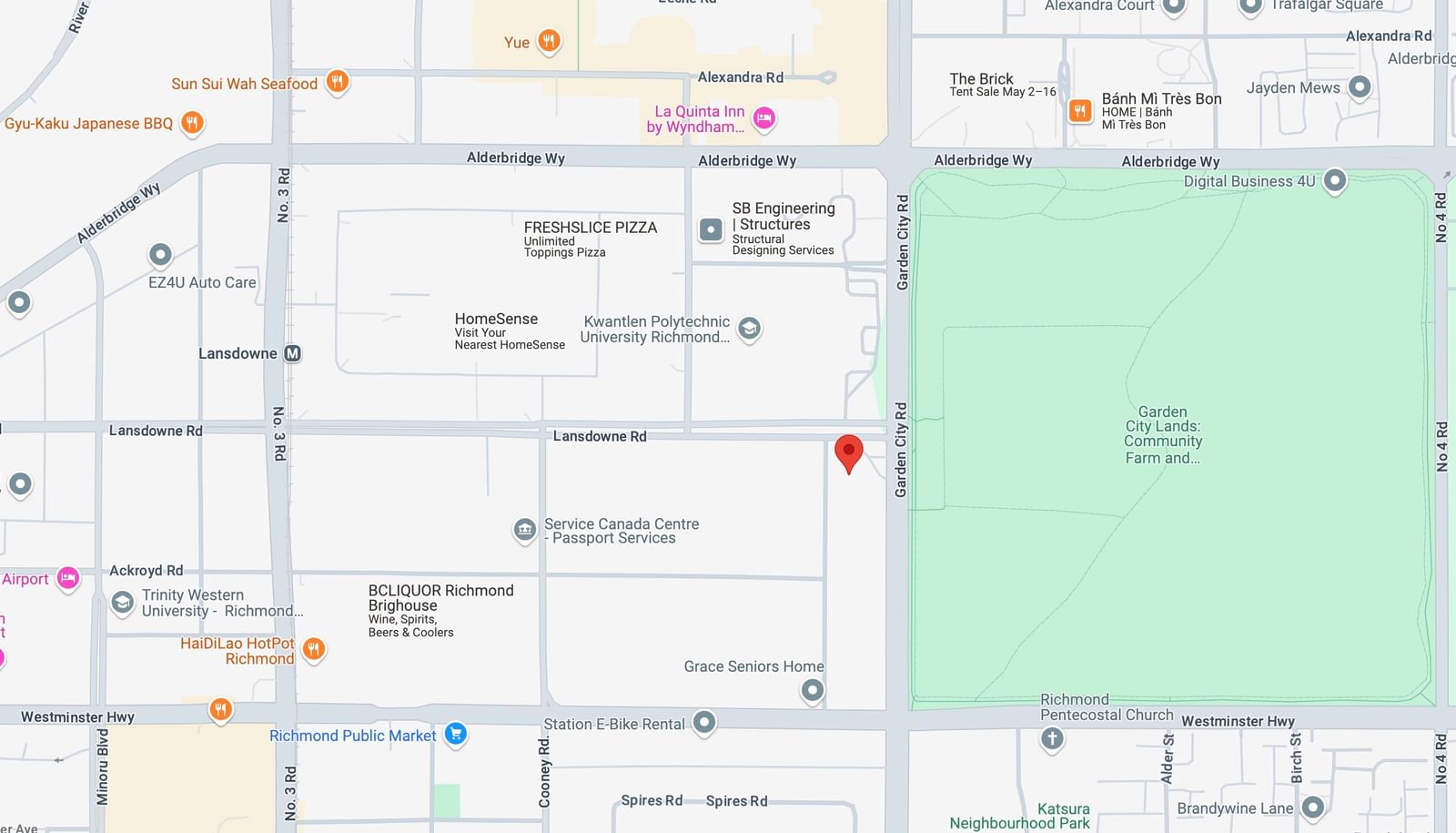Open Sun Sui Wah Seafood restaurant pin

tap(337, 82)
